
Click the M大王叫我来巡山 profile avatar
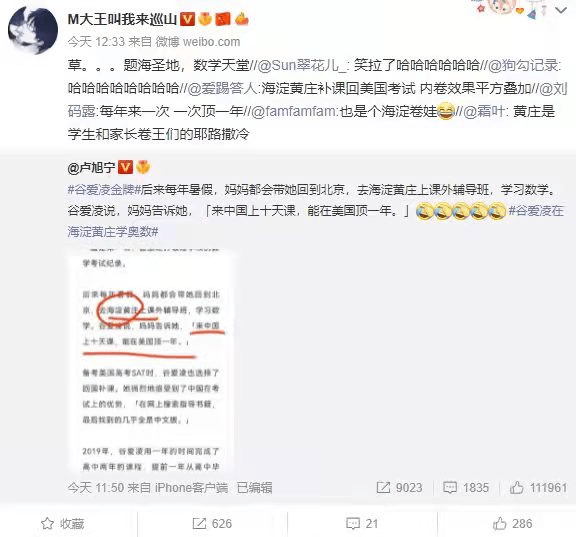(33, 31)
